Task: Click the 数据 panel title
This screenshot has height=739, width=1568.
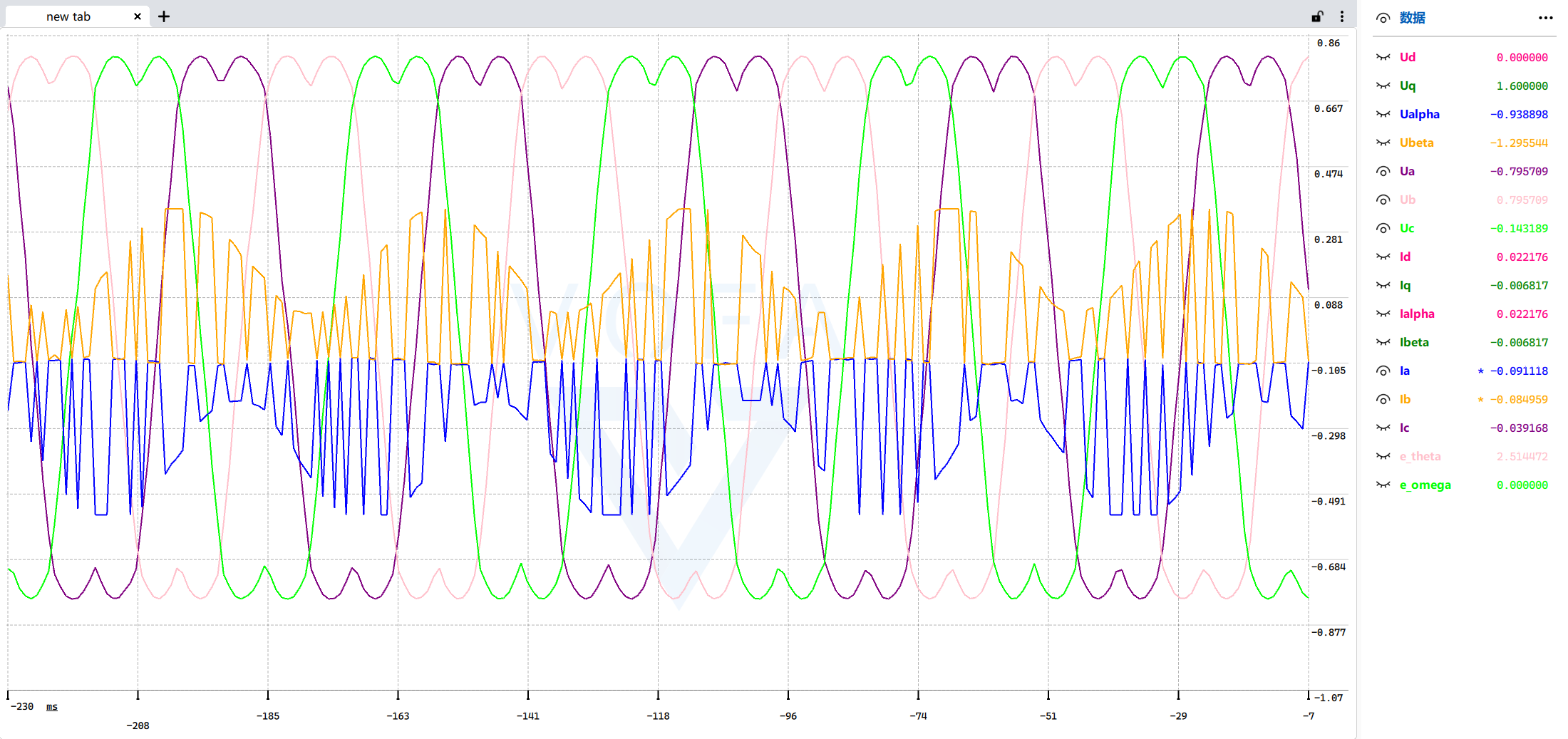Action: tap(1412, 18)
